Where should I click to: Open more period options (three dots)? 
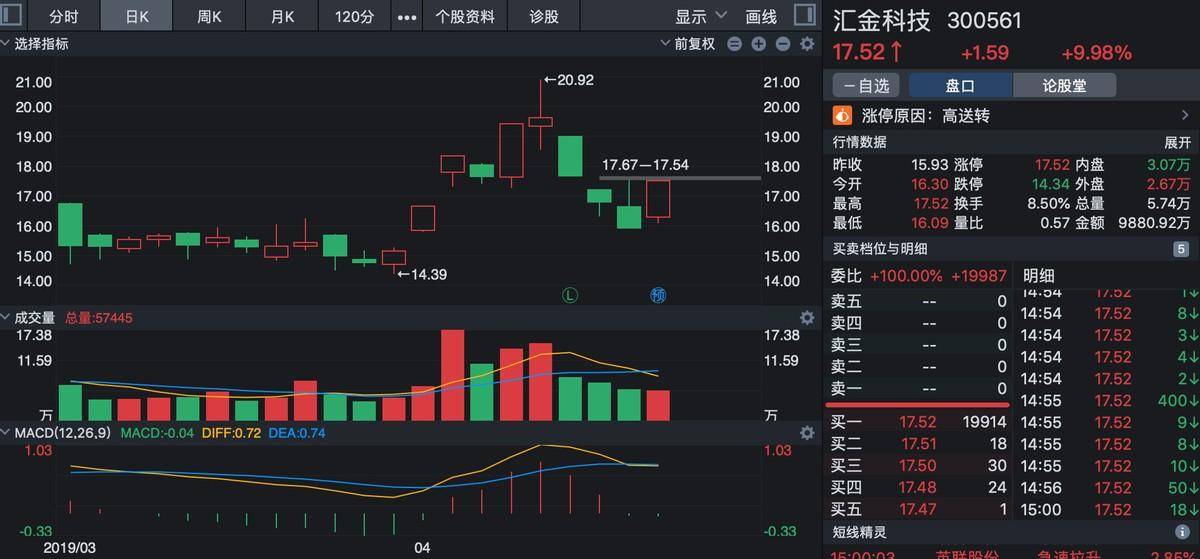[x=407, y=17]
